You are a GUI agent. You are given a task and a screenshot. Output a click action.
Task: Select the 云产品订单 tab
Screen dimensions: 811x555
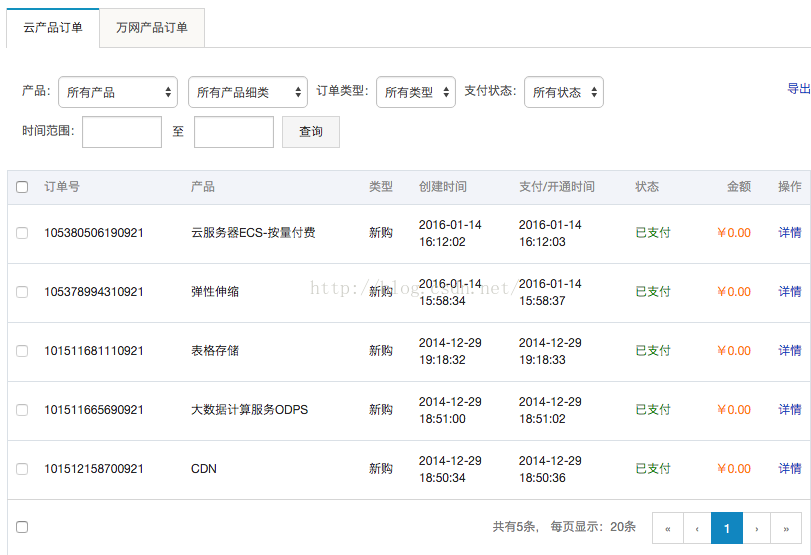point(53,28)
